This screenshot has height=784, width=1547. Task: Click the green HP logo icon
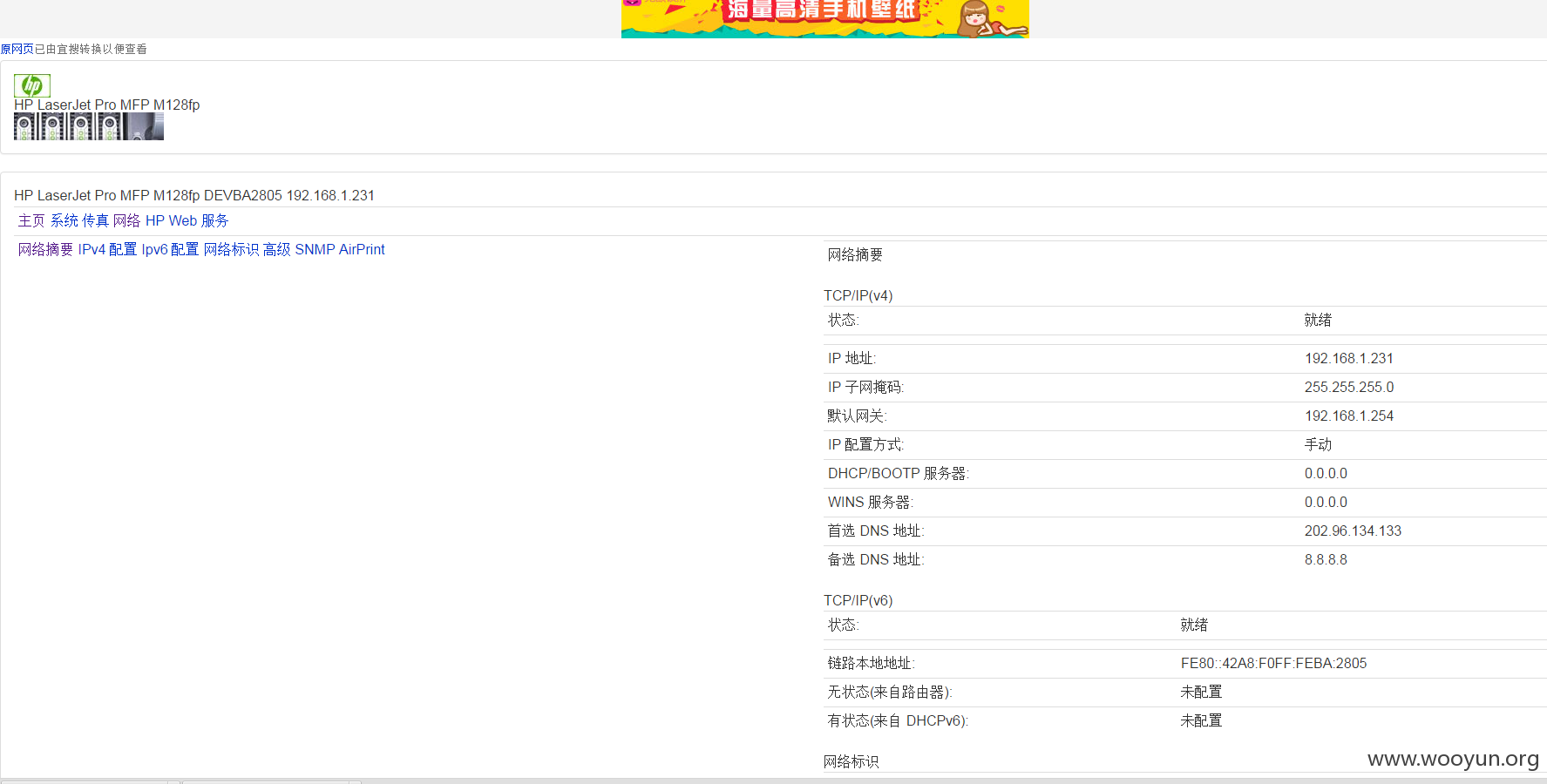tap(32, 85)
